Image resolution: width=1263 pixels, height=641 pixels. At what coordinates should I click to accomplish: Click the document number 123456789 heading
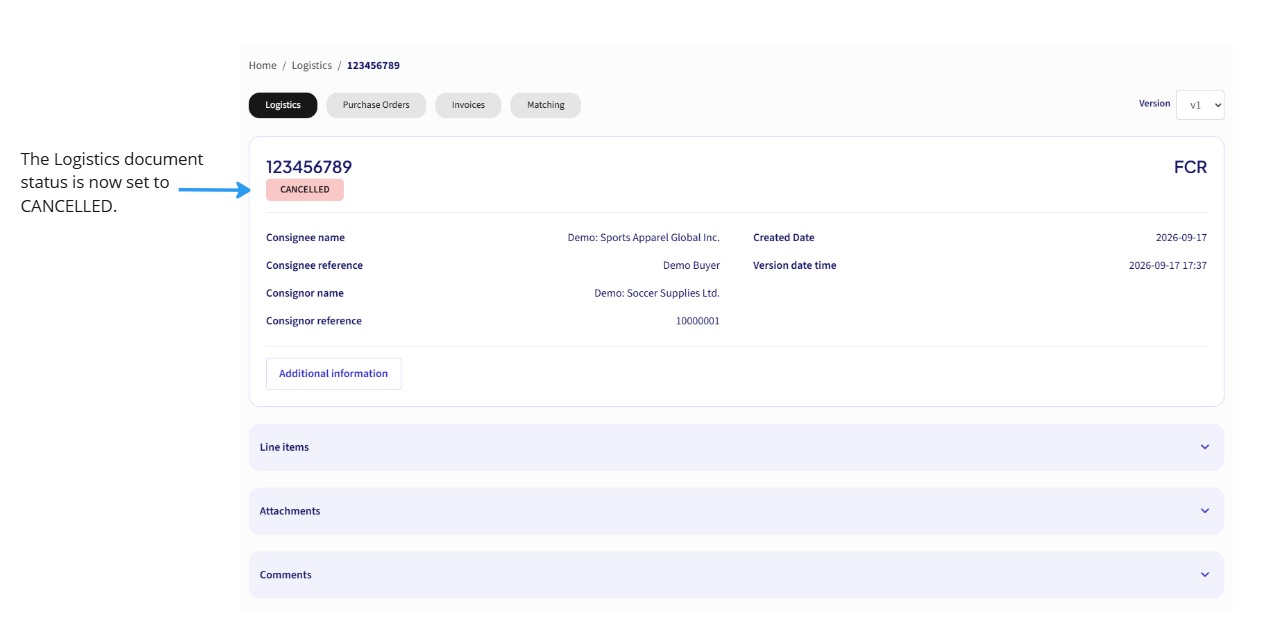pyautogui.click(x=309, y=167)
